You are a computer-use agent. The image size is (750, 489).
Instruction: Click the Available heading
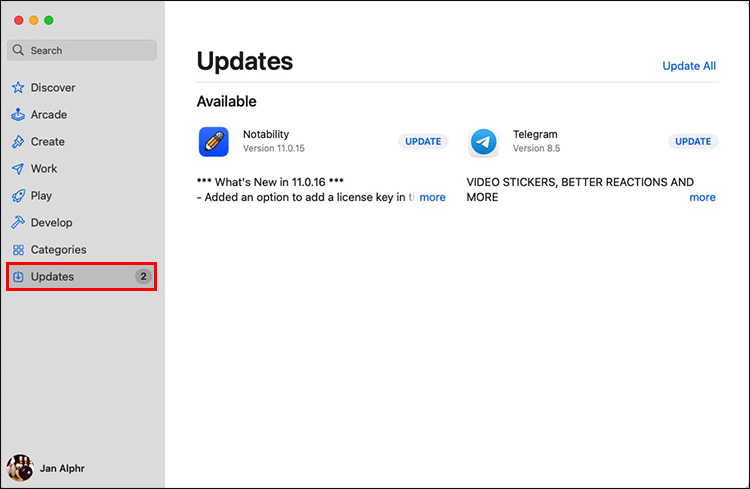click(x=227, y=101)
